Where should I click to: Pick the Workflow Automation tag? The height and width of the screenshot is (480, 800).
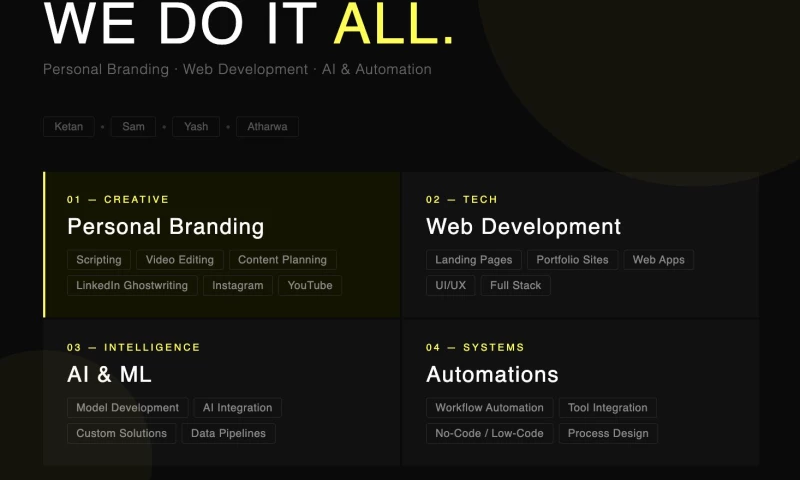click(x=489, y=408)
